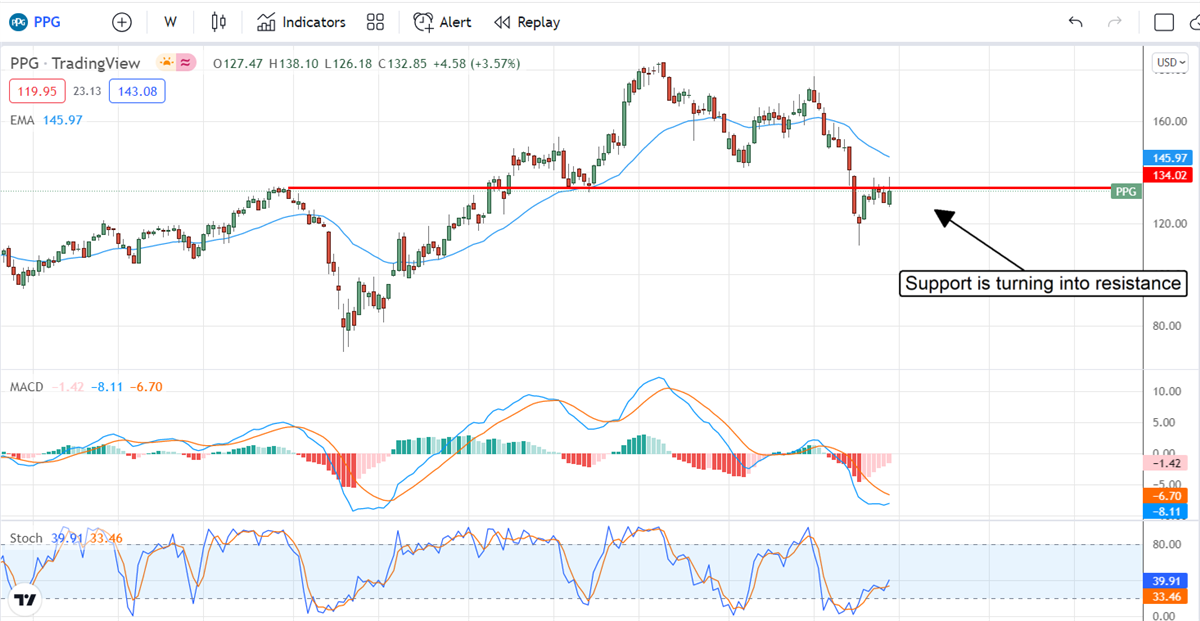Screen dimensions: 1200x621
Task: Open the Indicators dialog
Action: click(301, 22)
